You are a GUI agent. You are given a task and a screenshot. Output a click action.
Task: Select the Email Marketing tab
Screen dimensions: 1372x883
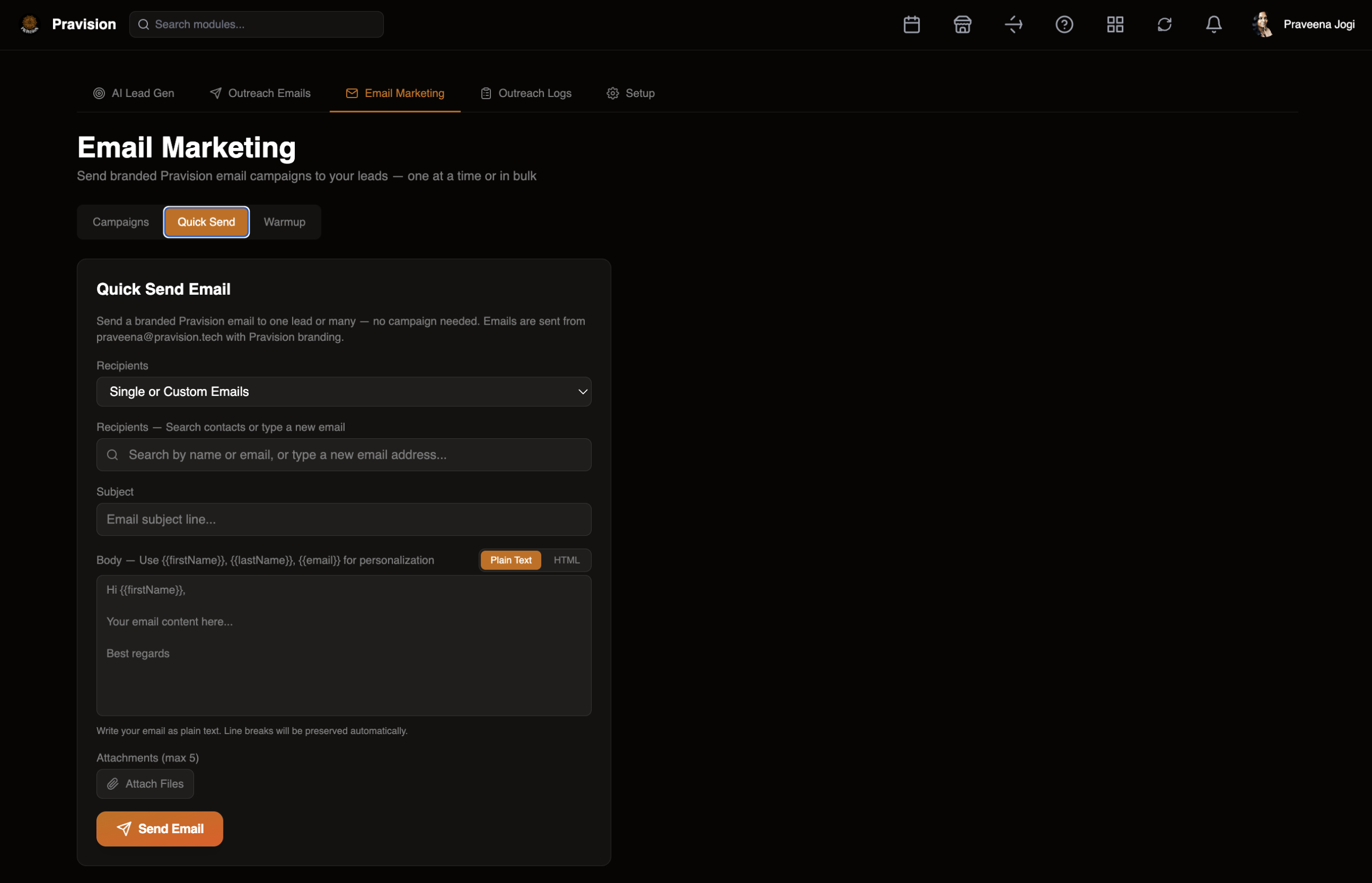click(x=395, y=93)
